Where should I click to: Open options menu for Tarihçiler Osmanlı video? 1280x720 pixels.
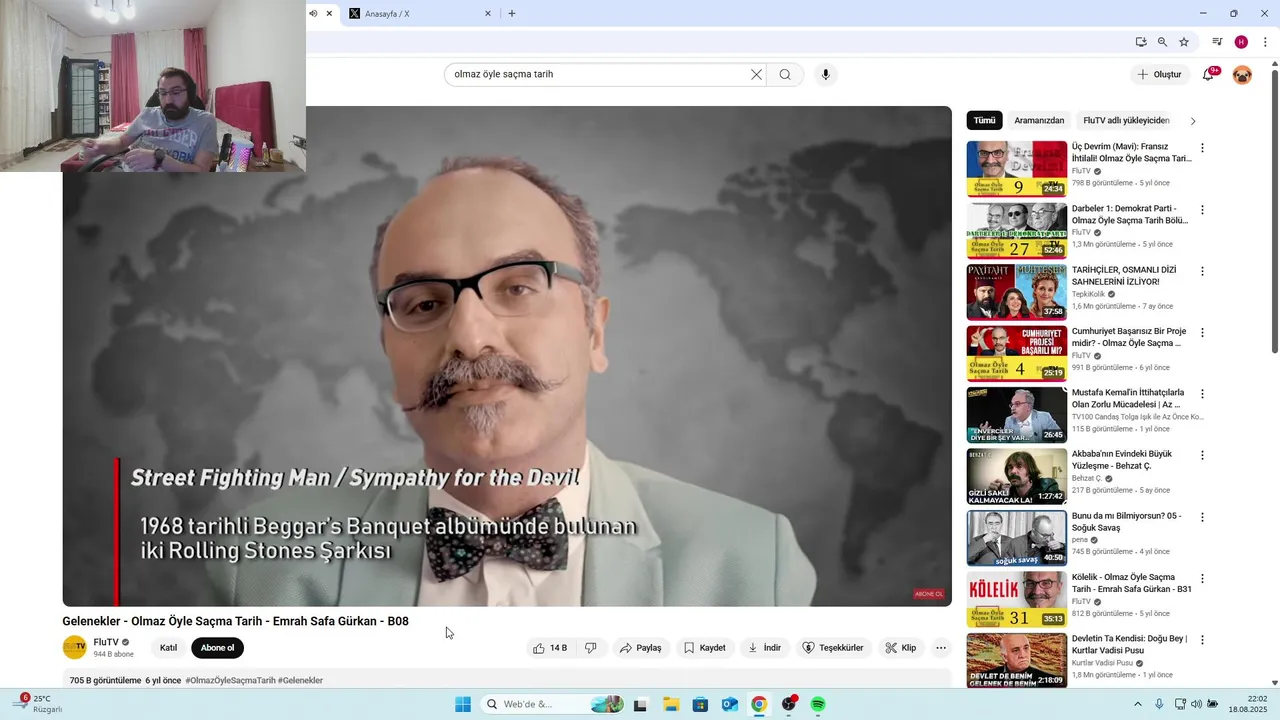pos(1202,271)
